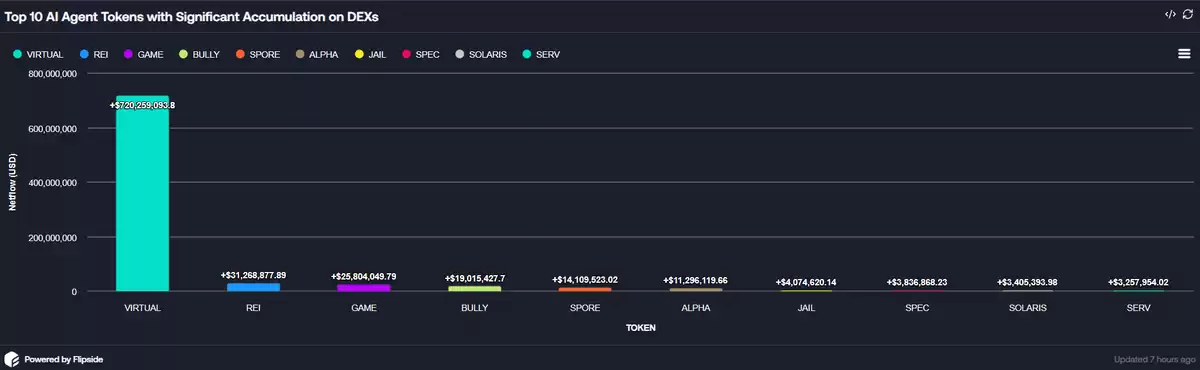Click the blue REI bar

(253, 287)
